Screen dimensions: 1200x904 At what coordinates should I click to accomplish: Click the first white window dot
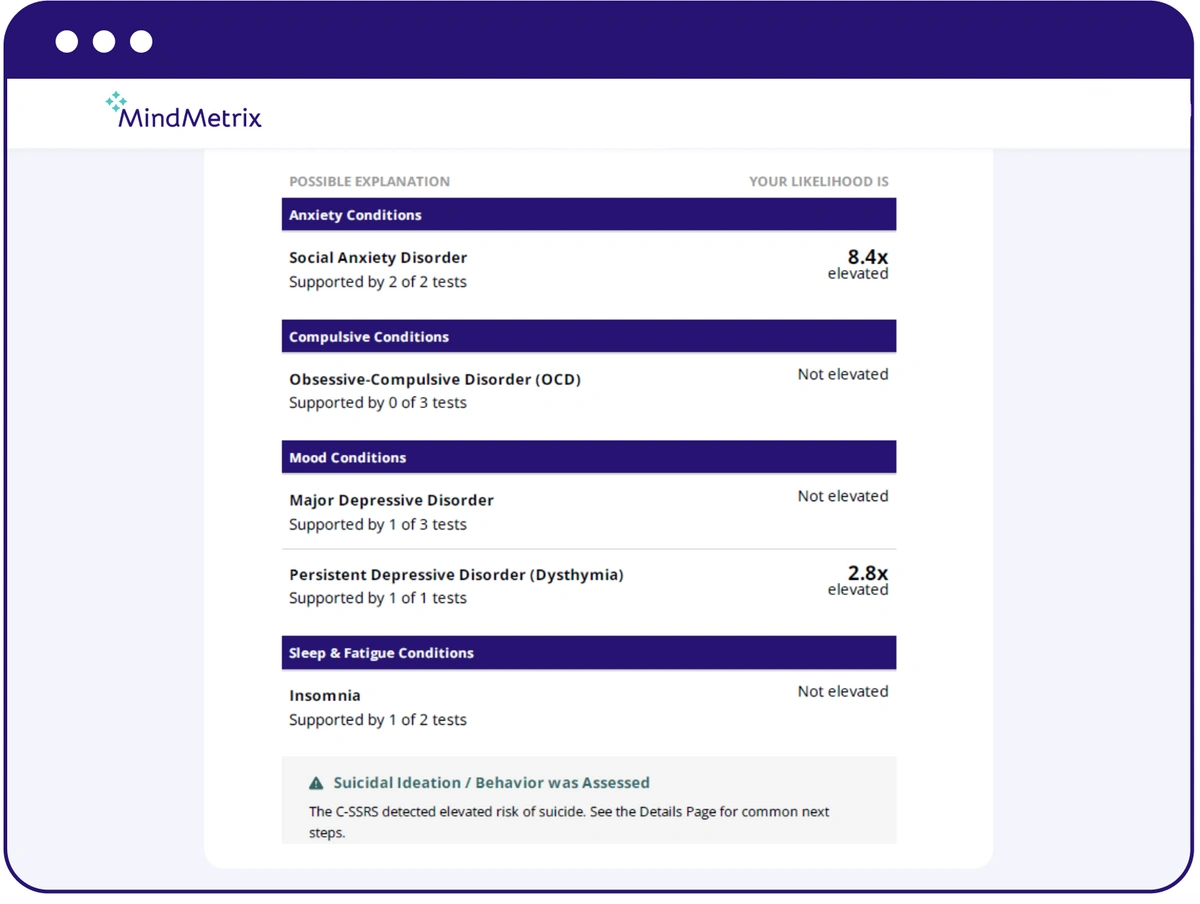67,41
